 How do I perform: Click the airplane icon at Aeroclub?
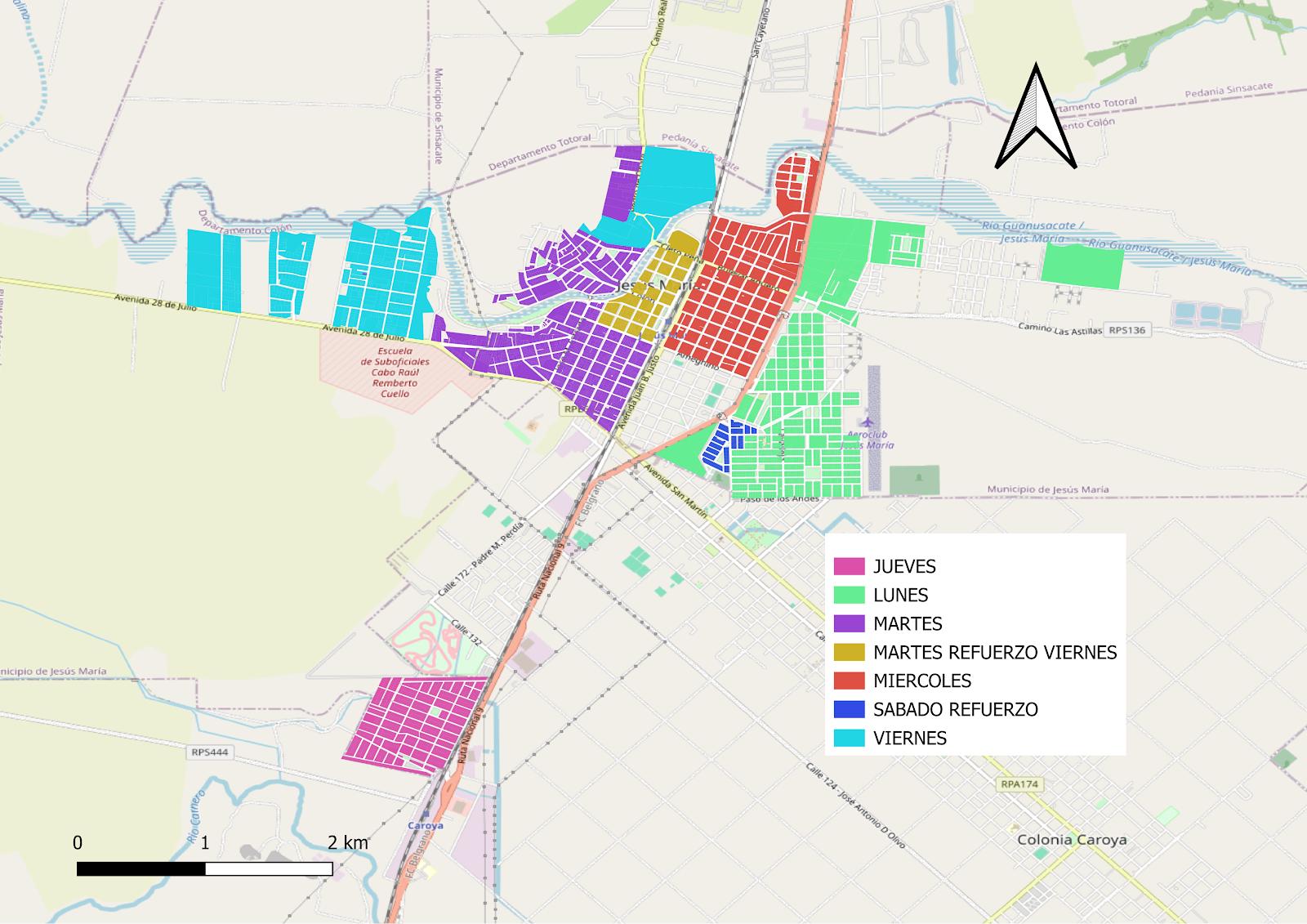(x=868, y=422)
